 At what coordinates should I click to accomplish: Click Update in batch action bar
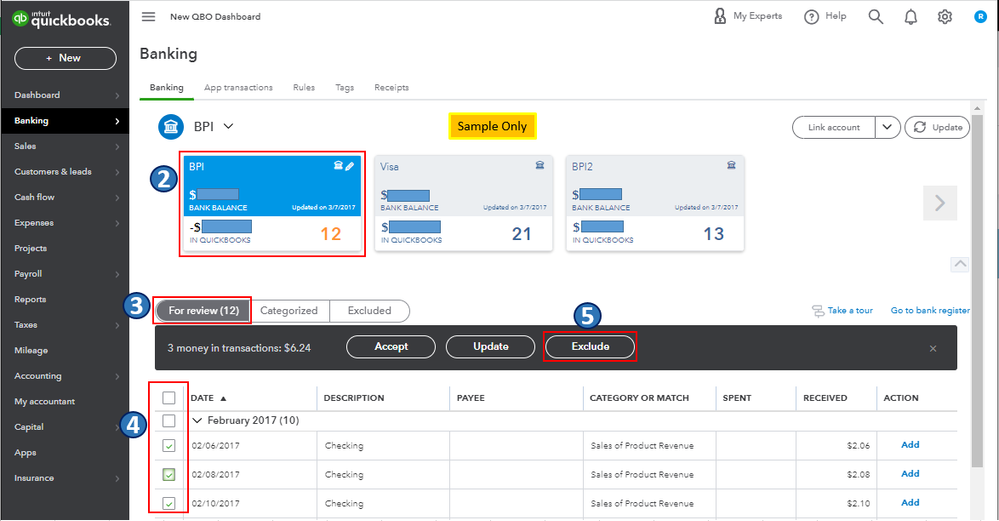click(x=491, y=346)
